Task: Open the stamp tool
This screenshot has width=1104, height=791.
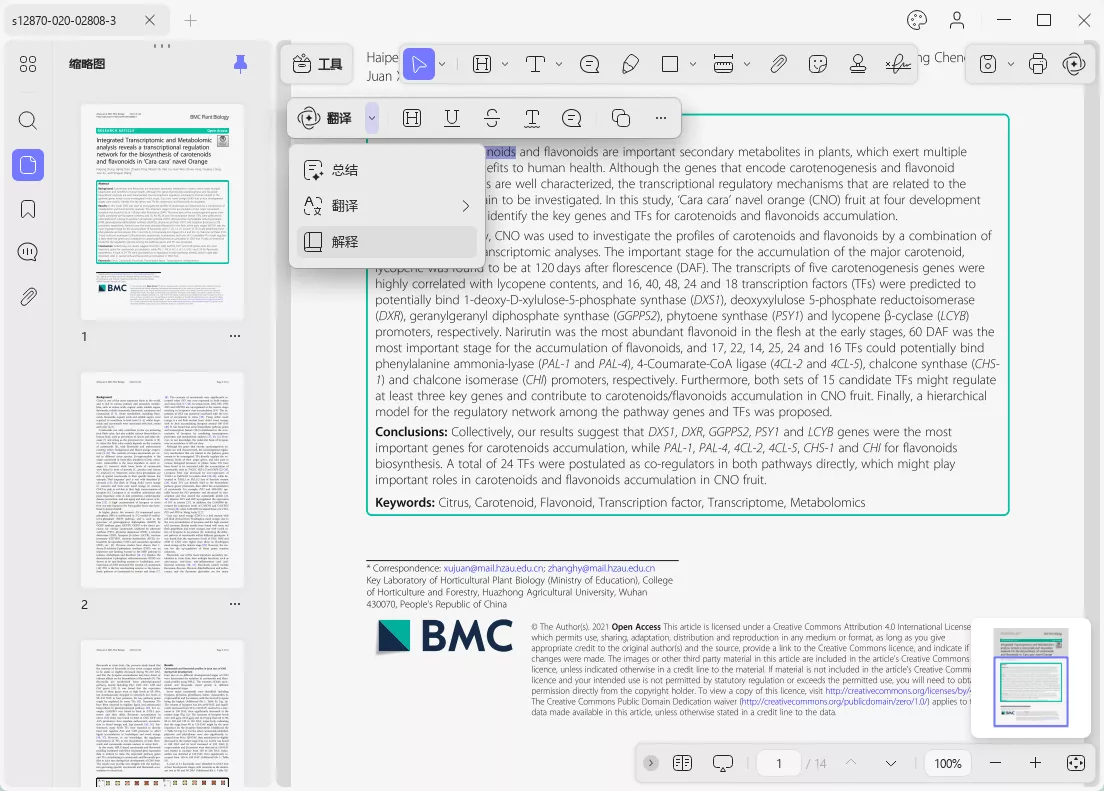Action: click(x=857, y=64)
